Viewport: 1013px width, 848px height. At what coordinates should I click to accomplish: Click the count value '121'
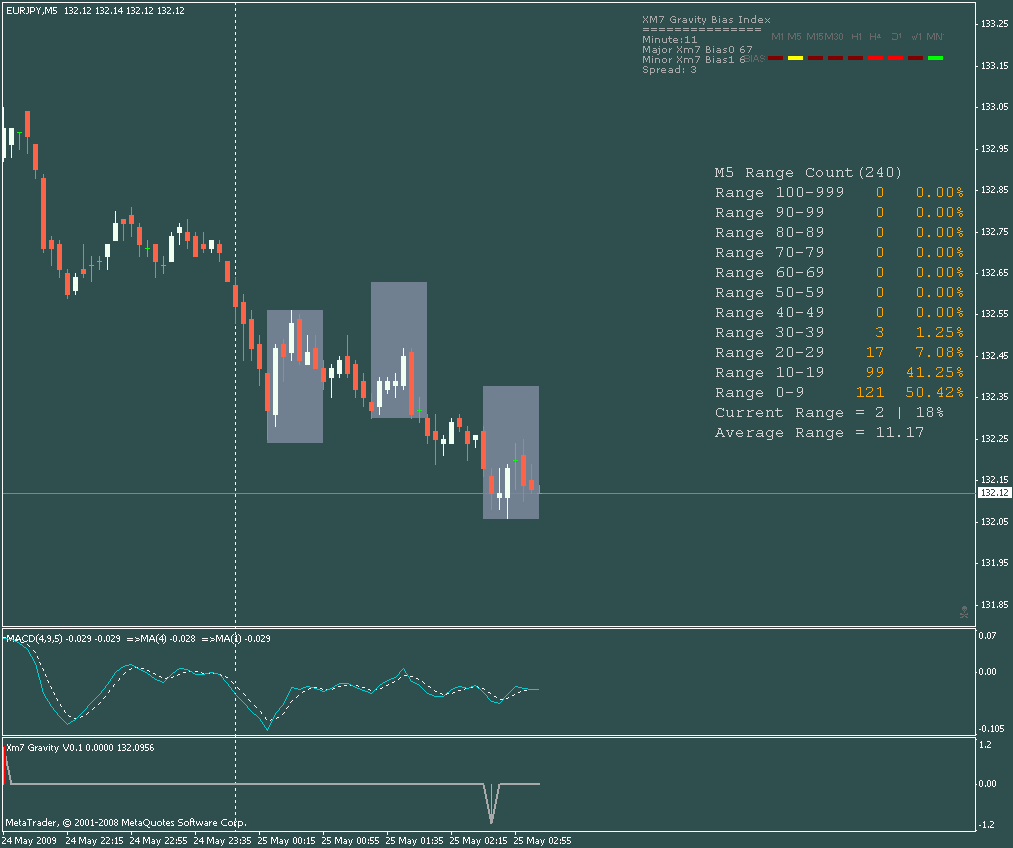point(870,393)
